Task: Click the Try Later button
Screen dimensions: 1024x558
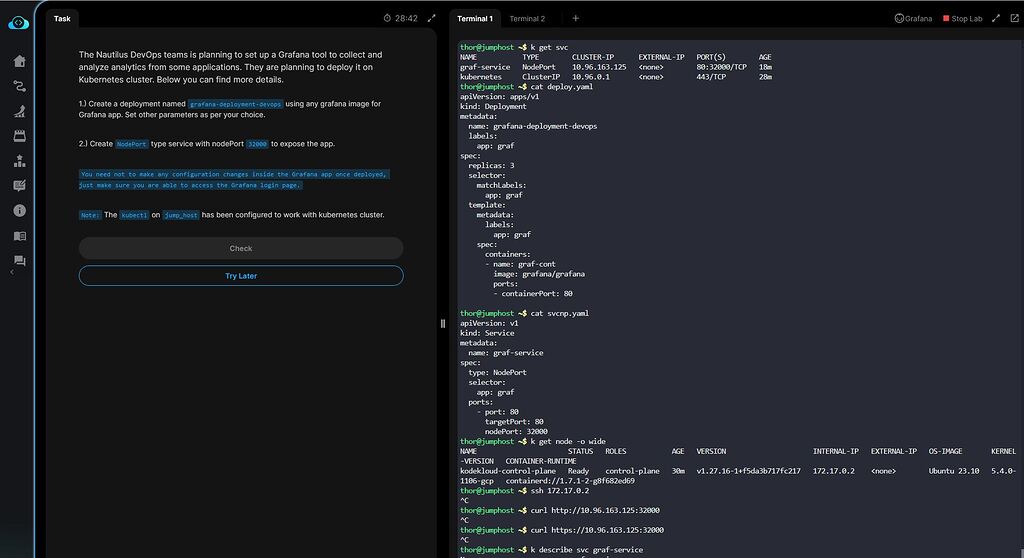Action: [241, 276]
